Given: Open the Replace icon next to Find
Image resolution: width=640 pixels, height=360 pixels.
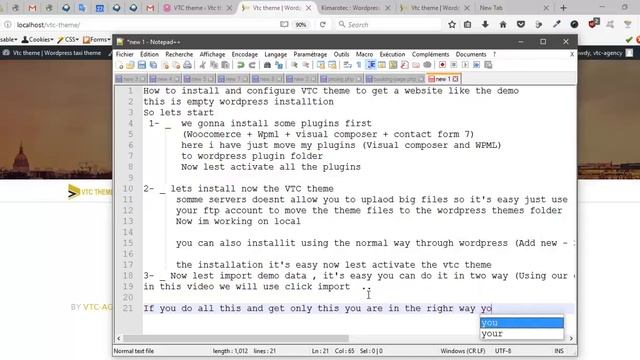Looking at the screenshot, I should (279, 65).
